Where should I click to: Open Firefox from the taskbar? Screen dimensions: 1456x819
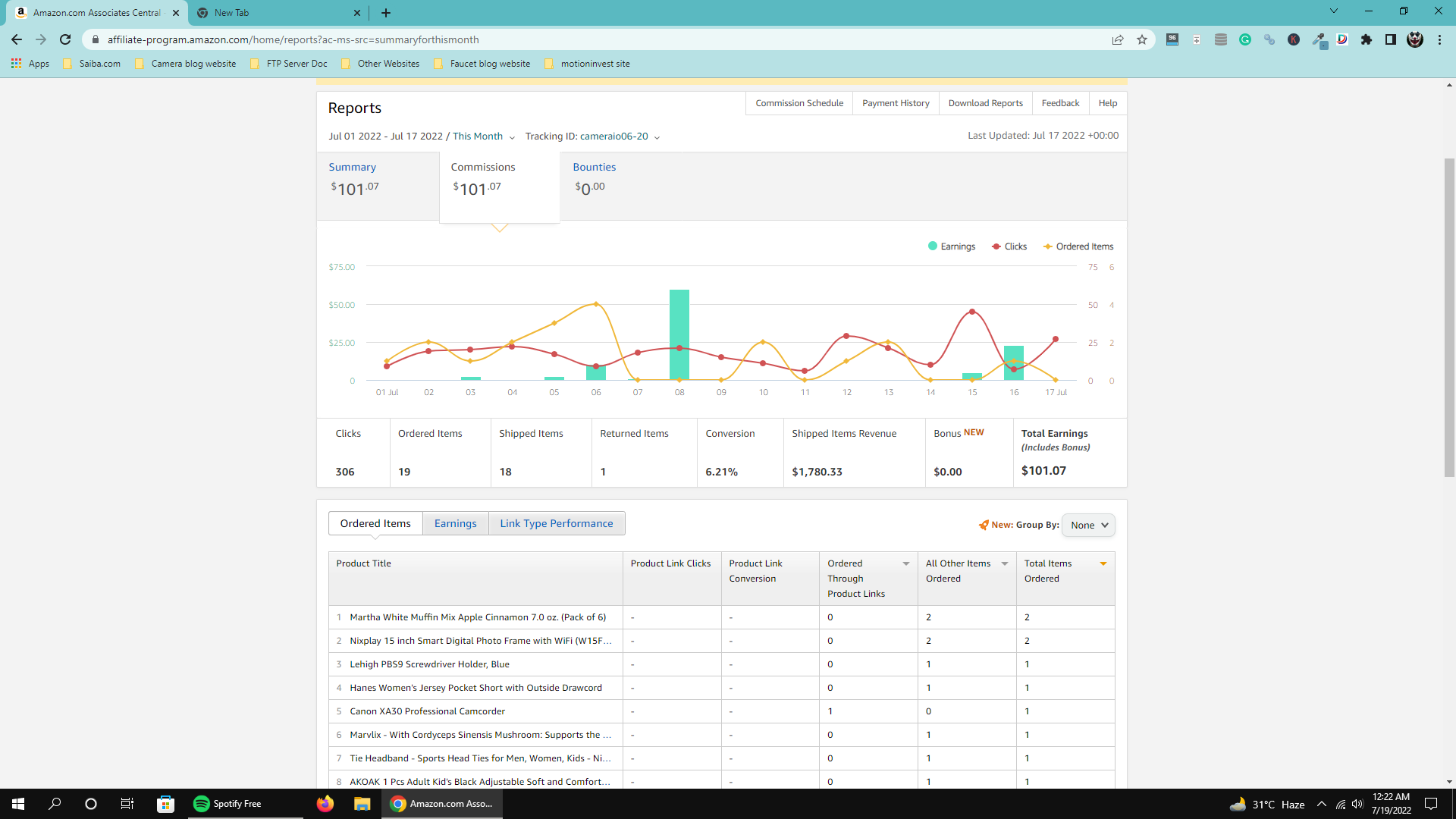pos(325,804)
